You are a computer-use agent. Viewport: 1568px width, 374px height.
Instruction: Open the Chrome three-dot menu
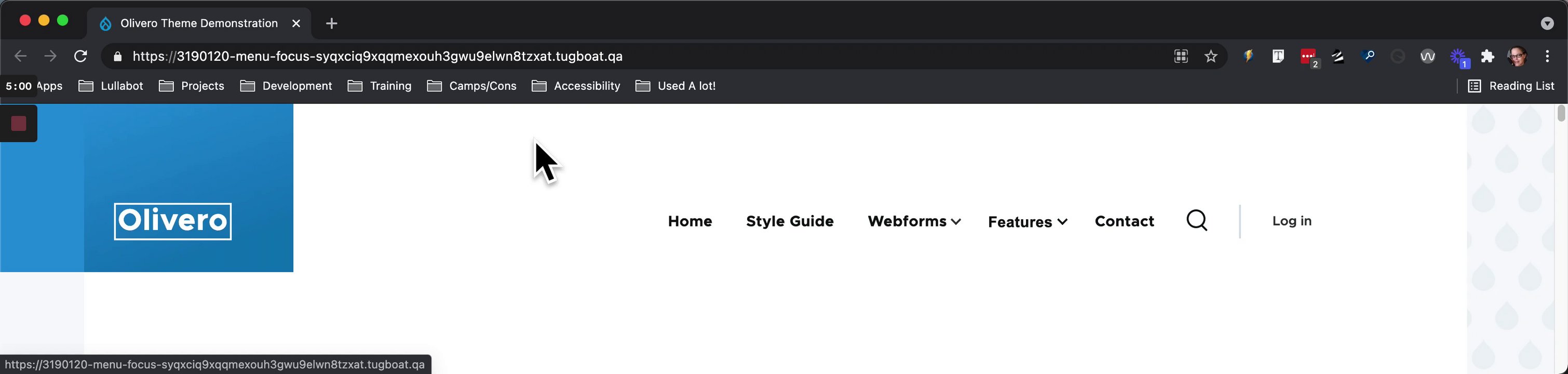pyautogui.click(x=1547, y=57)
